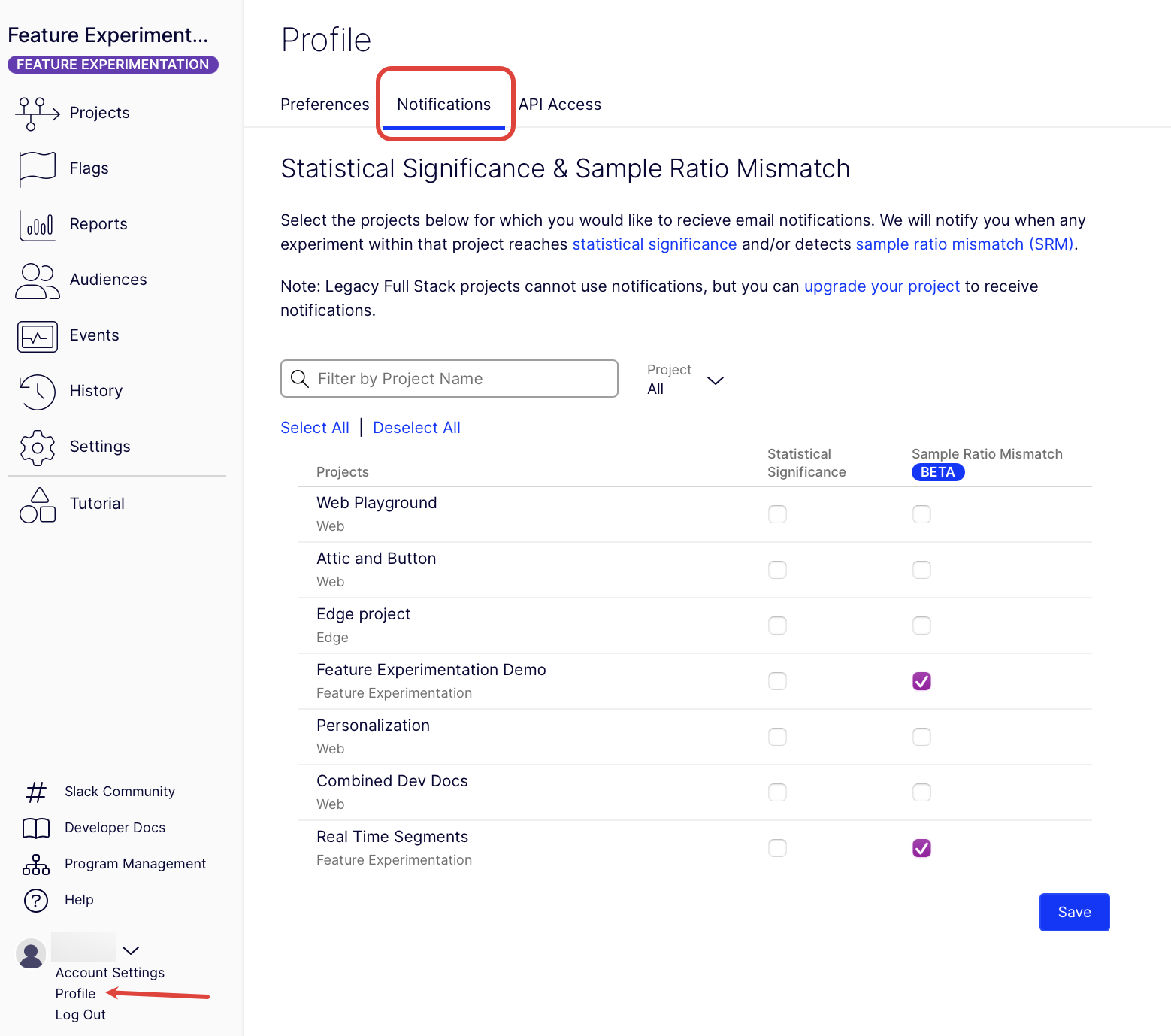Image resolution: width=1171 pixels, height=1036 pixels.
Task: Click the Save button
Action: pyautogui.click(x=1074, y=912)
